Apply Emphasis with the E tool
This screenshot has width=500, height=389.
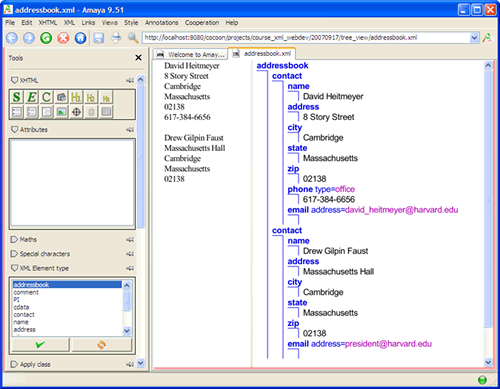click(31, 97)
